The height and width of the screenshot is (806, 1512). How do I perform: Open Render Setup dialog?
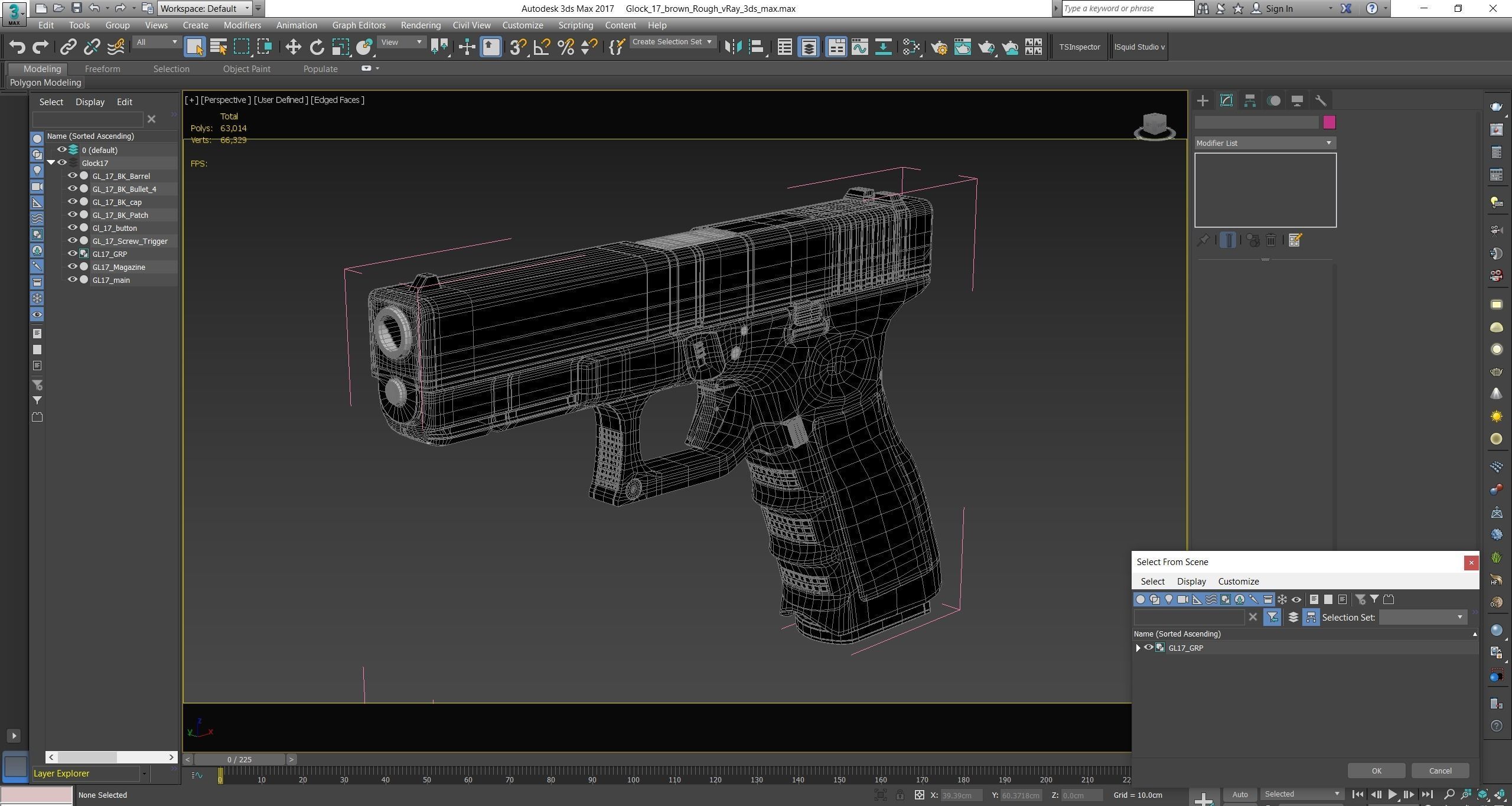(939, 47)
